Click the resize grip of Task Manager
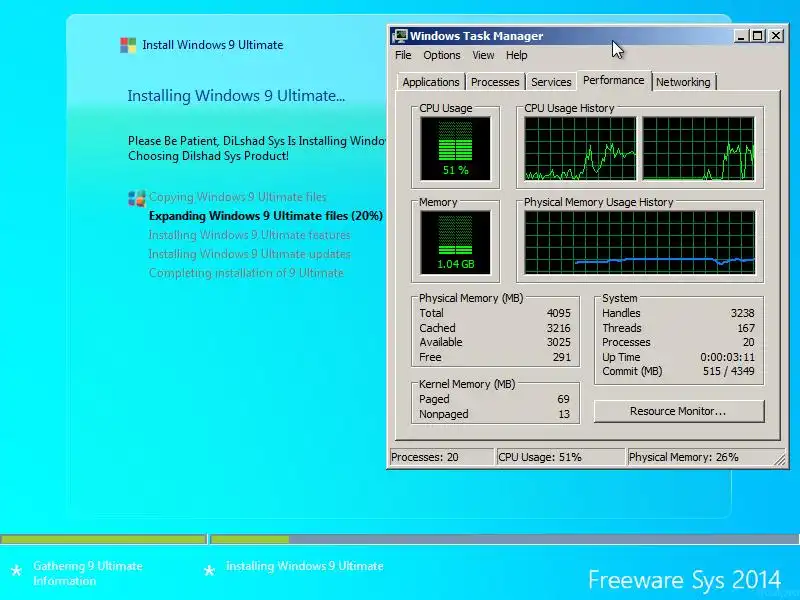The width and height of the screenshot is (800, 600). (781, 460)
